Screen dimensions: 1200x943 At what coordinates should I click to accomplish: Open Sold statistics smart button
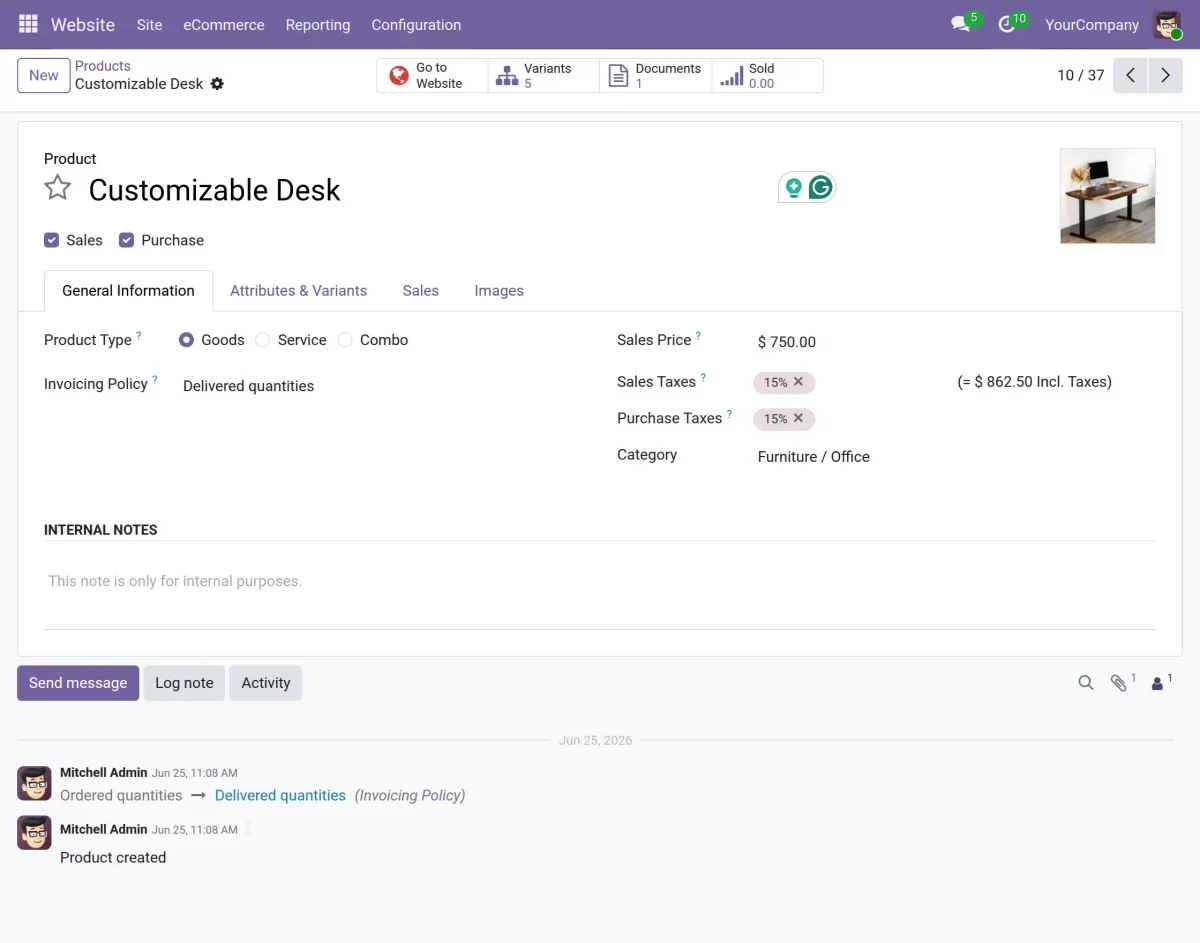pyautogui.click(x=767, y=76)
